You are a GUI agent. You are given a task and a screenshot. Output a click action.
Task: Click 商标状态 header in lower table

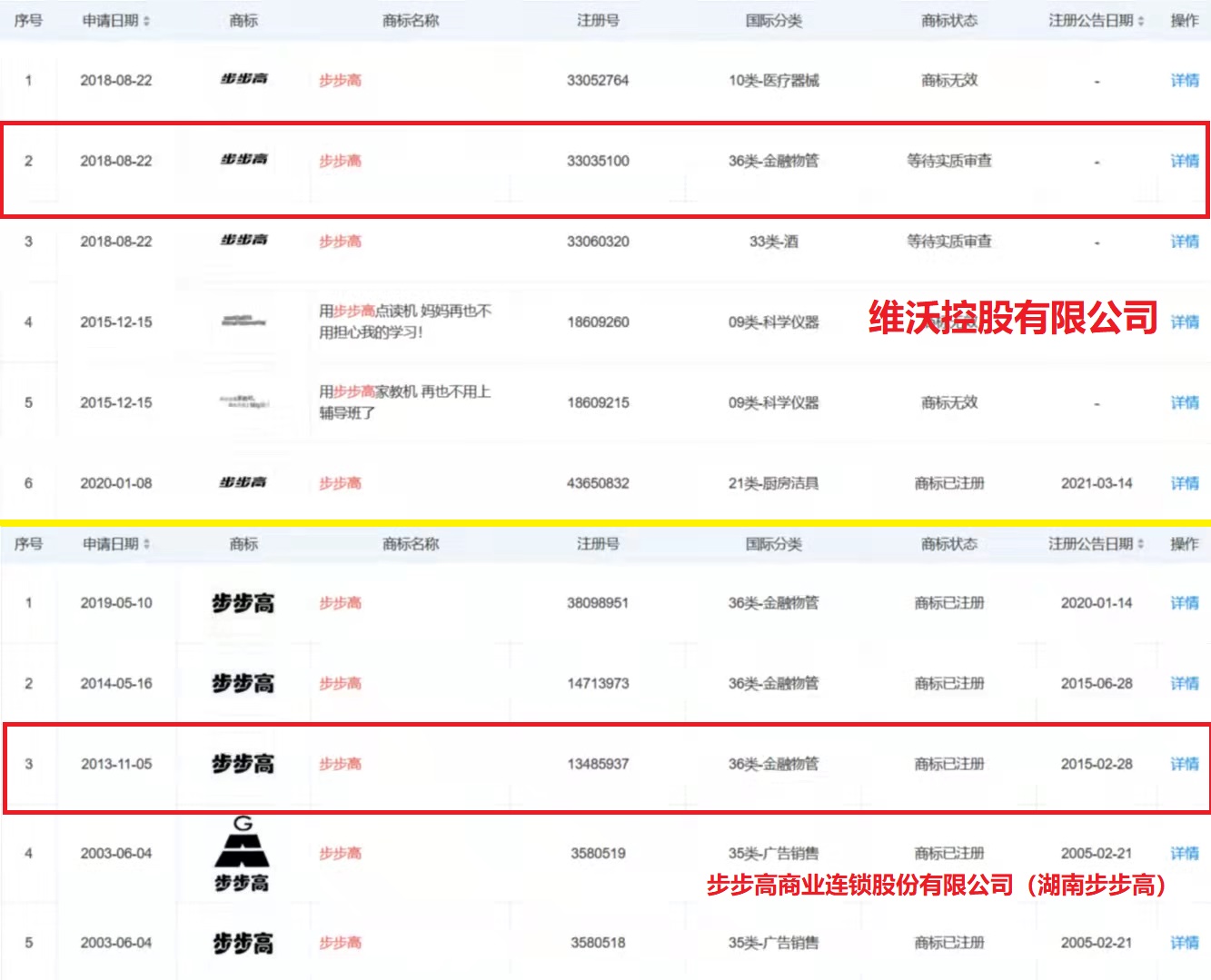click(x=949, y=544)
